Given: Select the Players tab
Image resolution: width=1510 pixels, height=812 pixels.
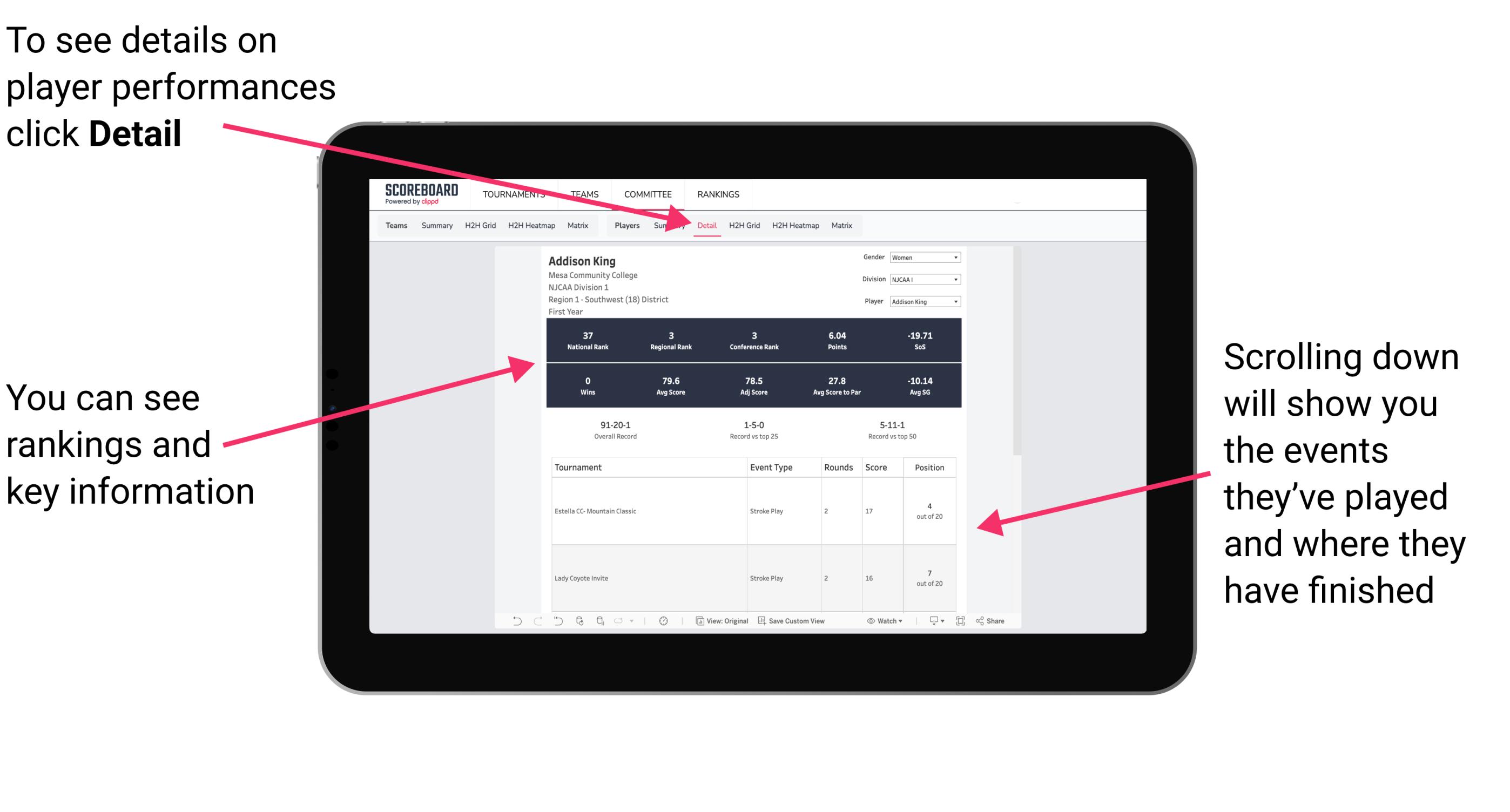Looking at the screenshot, I should 621,225.
